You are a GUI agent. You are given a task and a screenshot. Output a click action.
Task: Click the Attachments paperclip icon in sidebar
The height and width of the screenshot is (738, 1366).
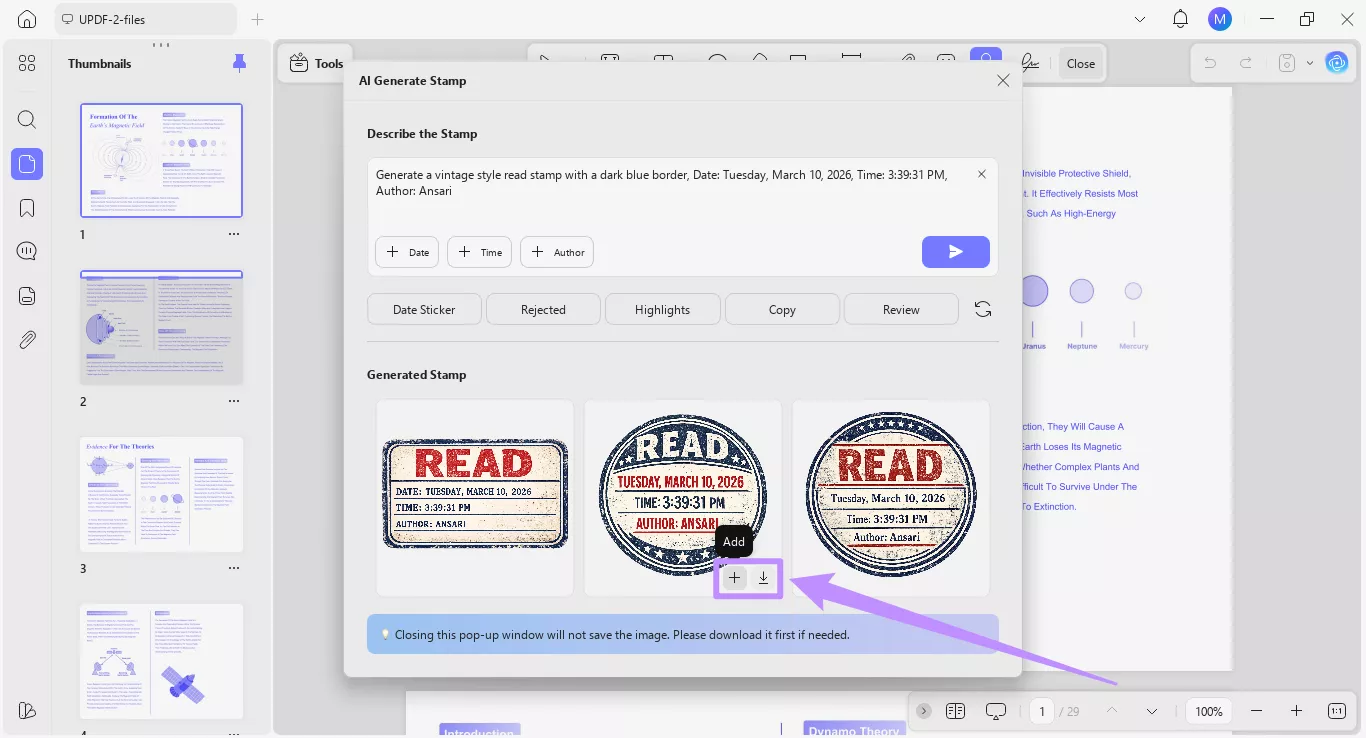click(x=27, y=339)
